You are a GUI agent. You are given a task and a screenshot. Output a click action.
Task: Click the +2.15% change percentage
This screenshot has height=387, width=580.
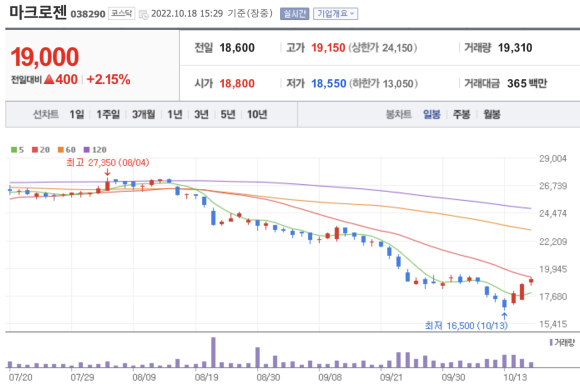coord(108,80)
